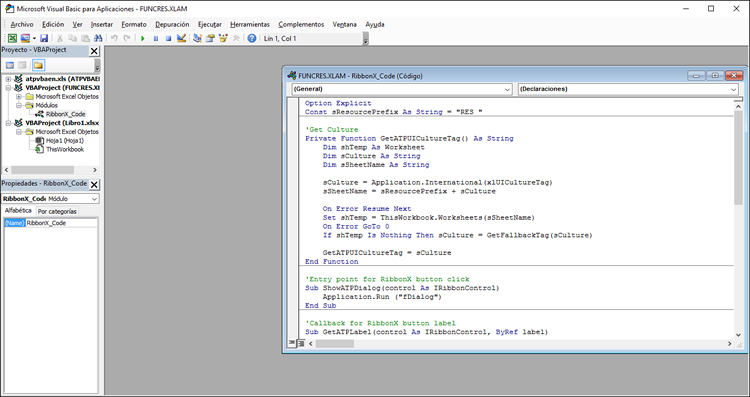Select ThisWorkbook in project tree

click(65, 149)
